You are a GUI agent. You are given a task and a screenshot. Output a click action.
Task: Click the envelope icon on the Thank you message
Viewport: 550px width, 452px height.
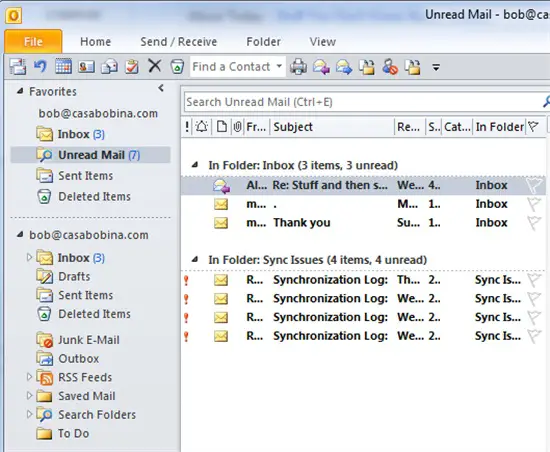(221, 223)
